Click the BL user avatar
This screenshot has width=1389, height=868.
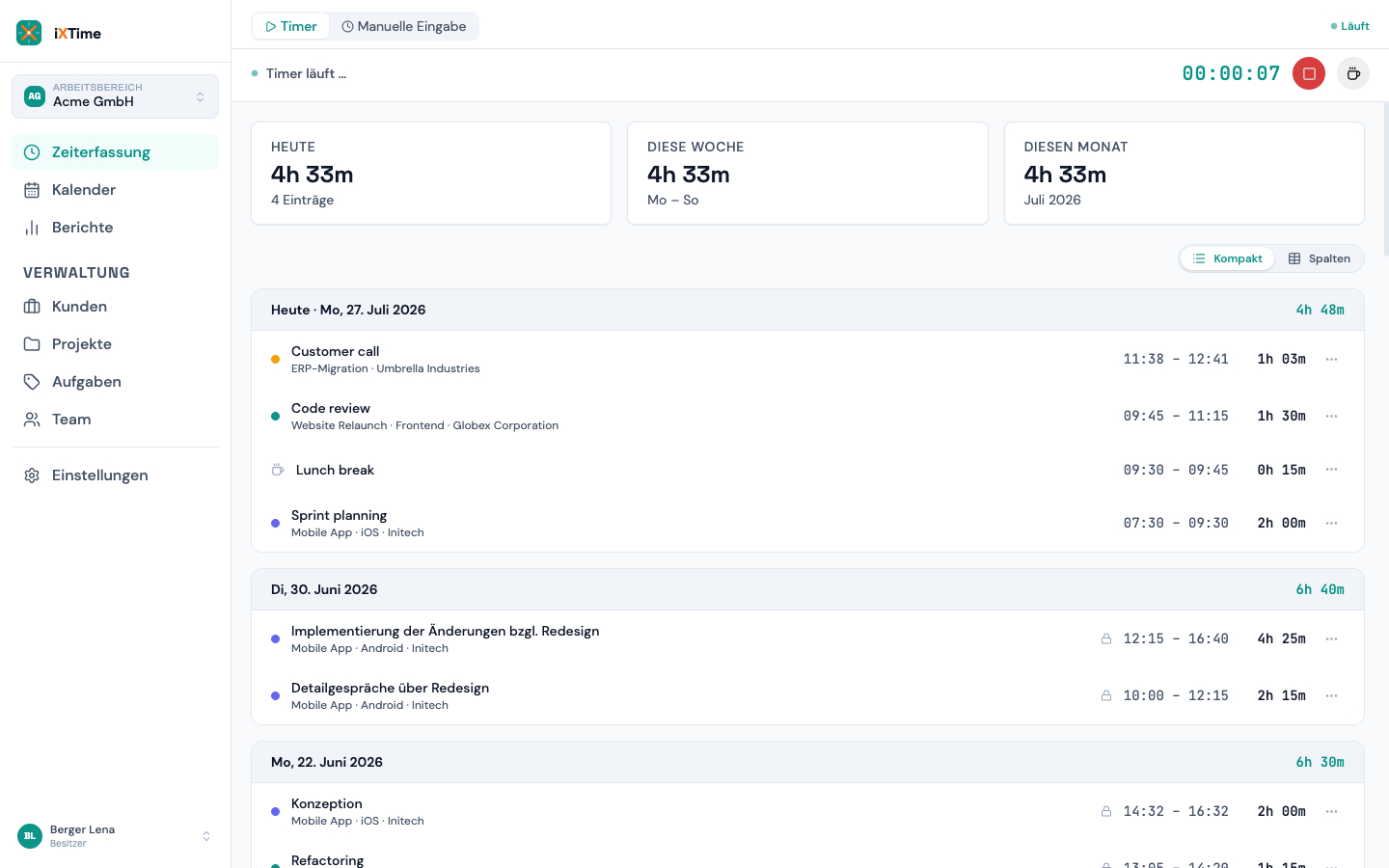click(30, 836)
